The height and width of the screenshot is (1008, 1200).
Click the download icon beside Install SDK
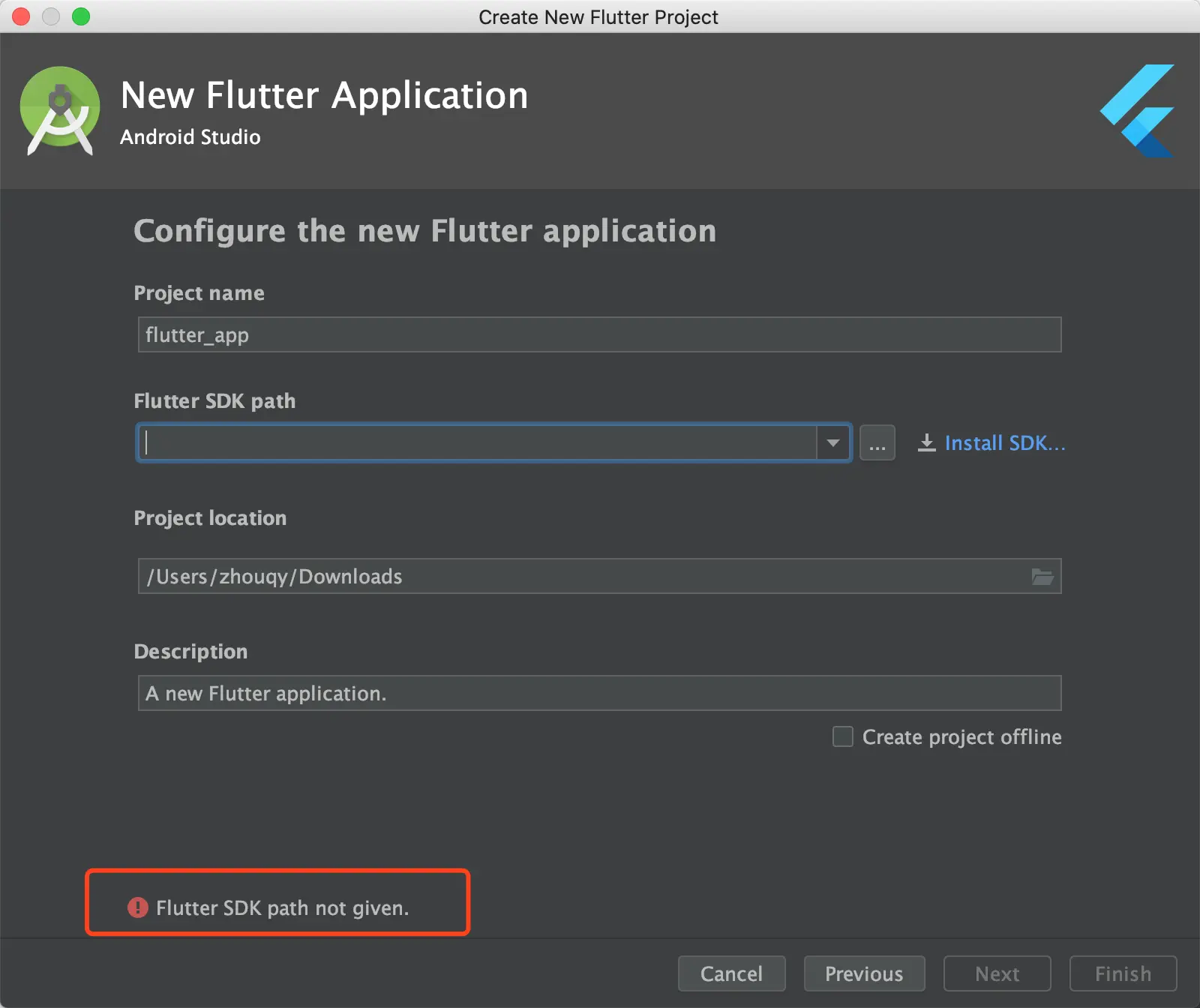927,443
